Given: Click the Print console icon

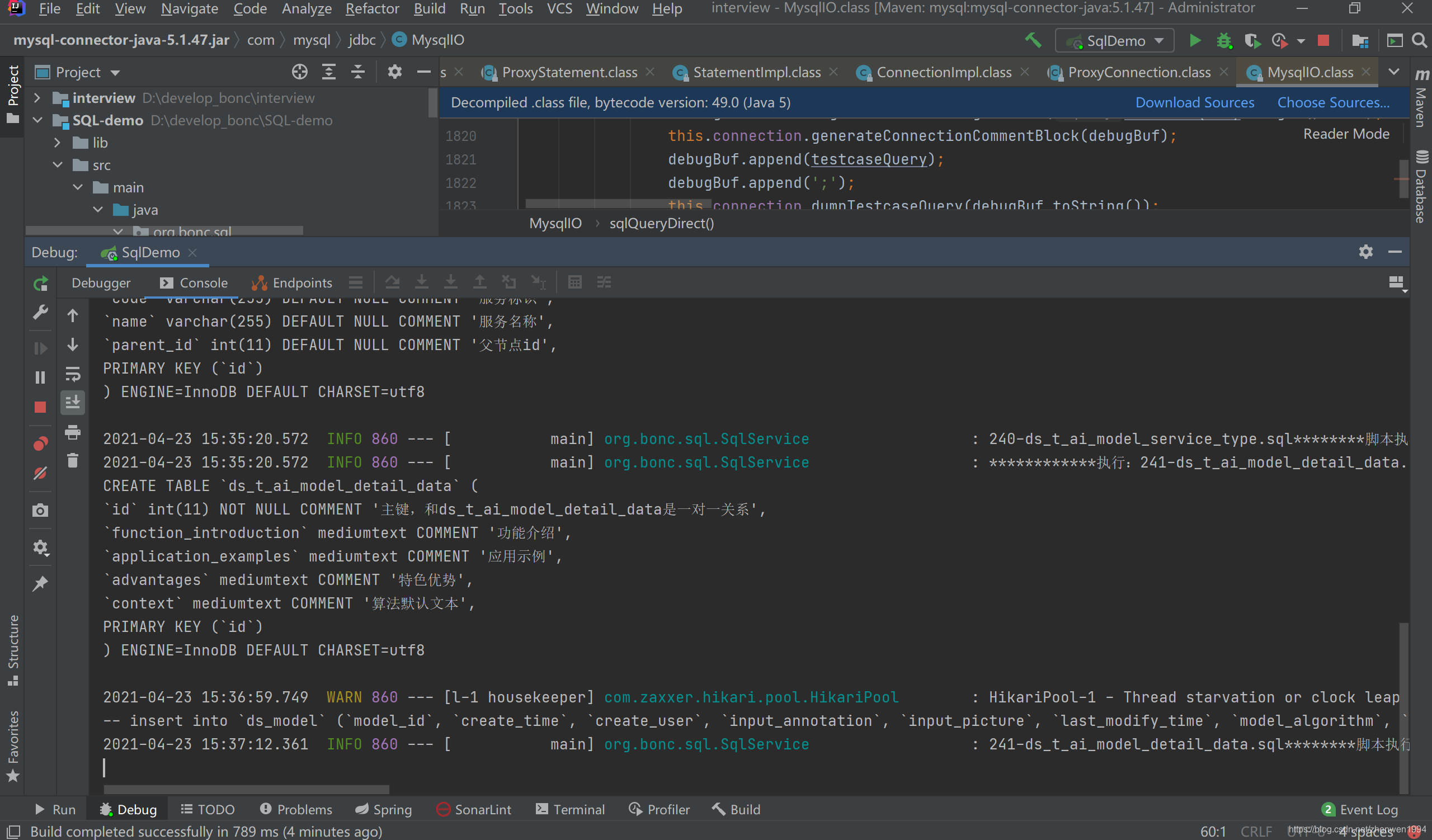Looking at the screenshot, I should [x=73, y=432].
